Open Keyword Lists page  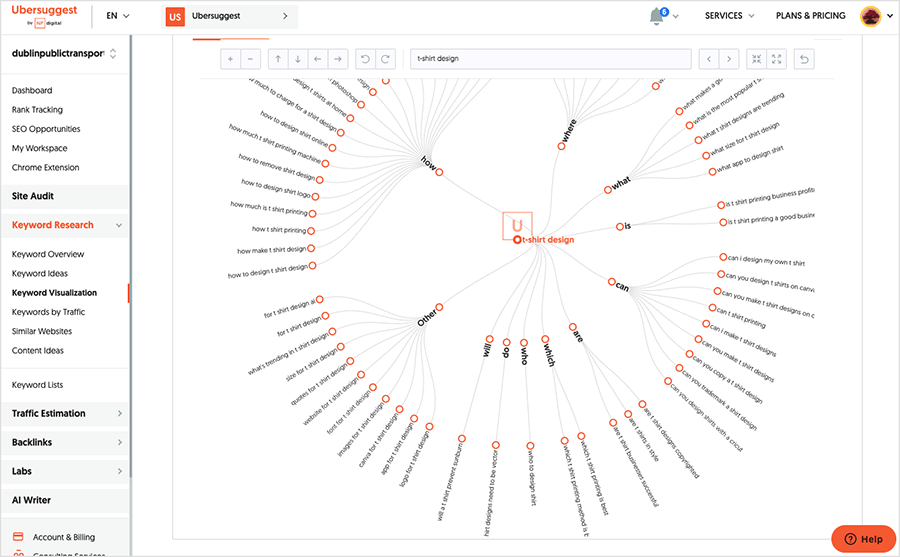tap(37, 385)
